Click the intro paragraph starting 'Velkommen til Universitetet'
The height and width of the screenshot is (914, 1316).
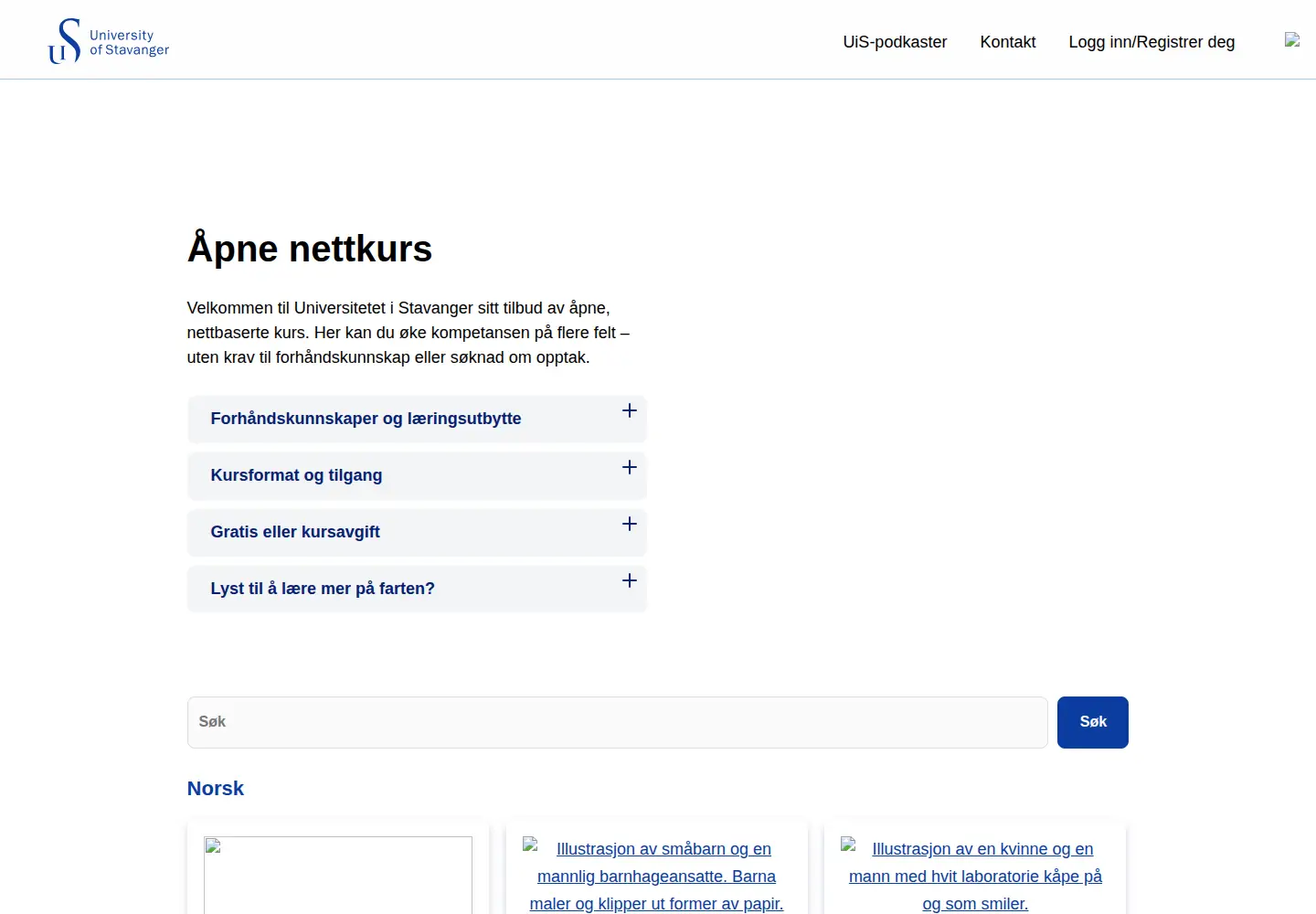pyautogui.click(x=409, y=333)
